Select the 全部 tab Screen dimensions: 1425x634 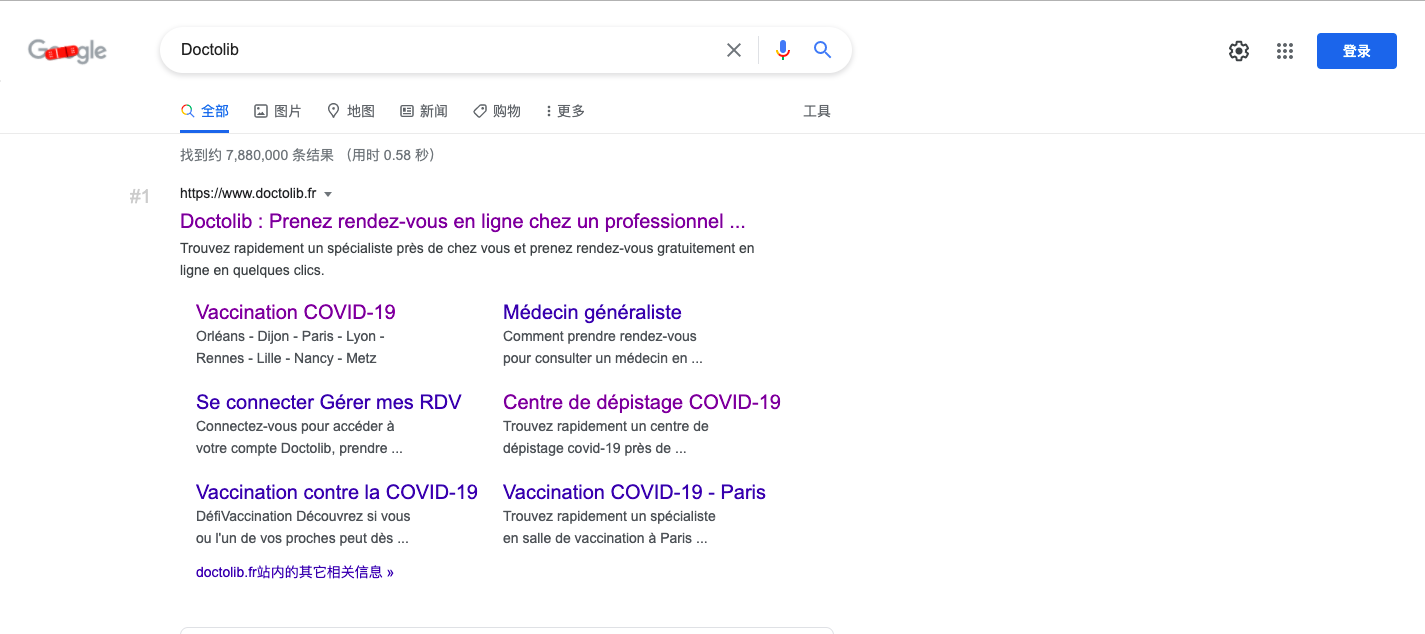pos(205,111)
